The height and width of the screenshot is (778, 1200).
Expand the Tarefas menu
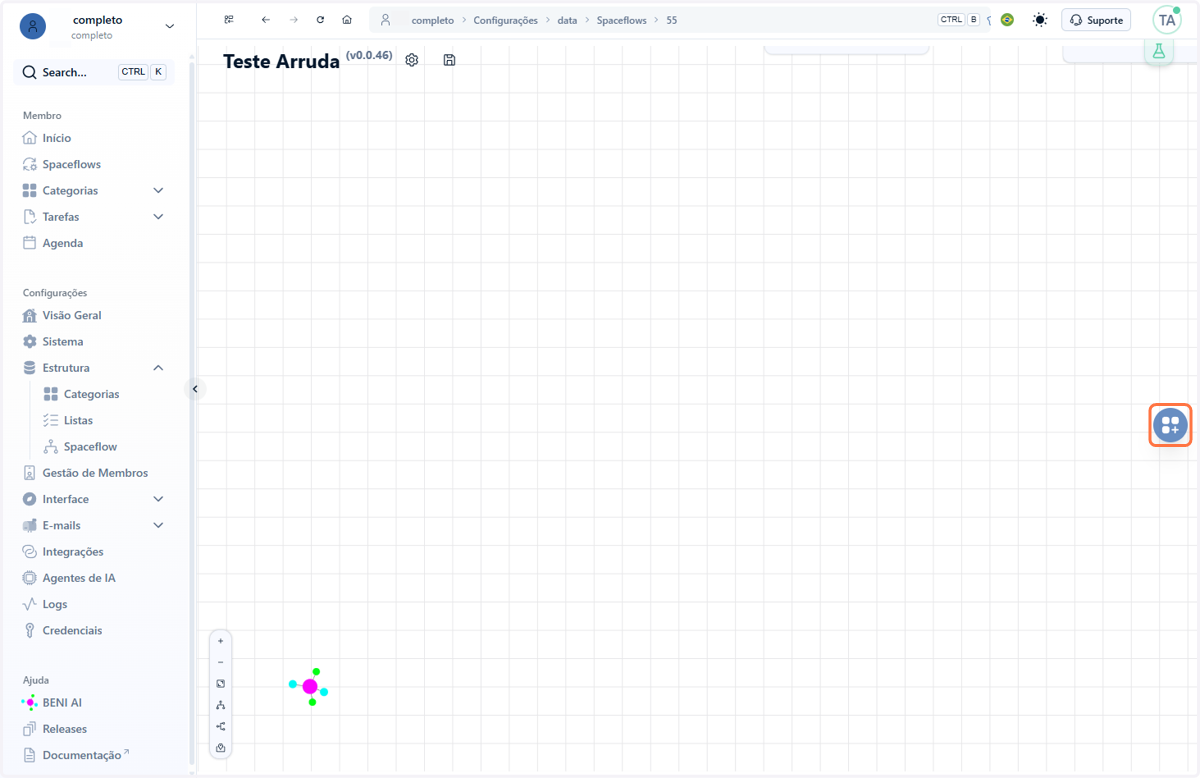pyautogui.click(x=158, y=217)
